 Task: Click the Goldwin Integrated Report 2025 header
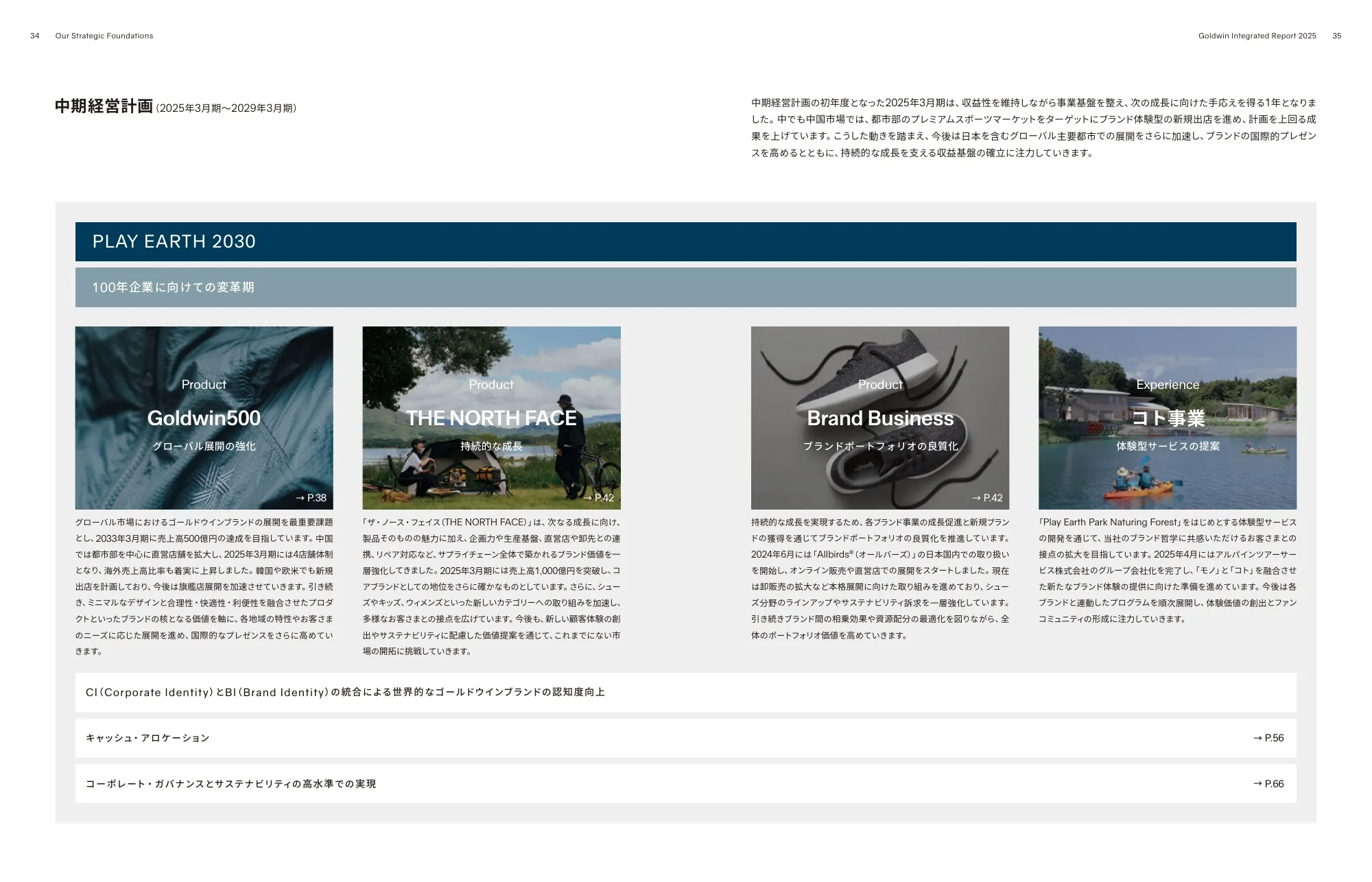pyautogui.click(x=1257, y=36)
